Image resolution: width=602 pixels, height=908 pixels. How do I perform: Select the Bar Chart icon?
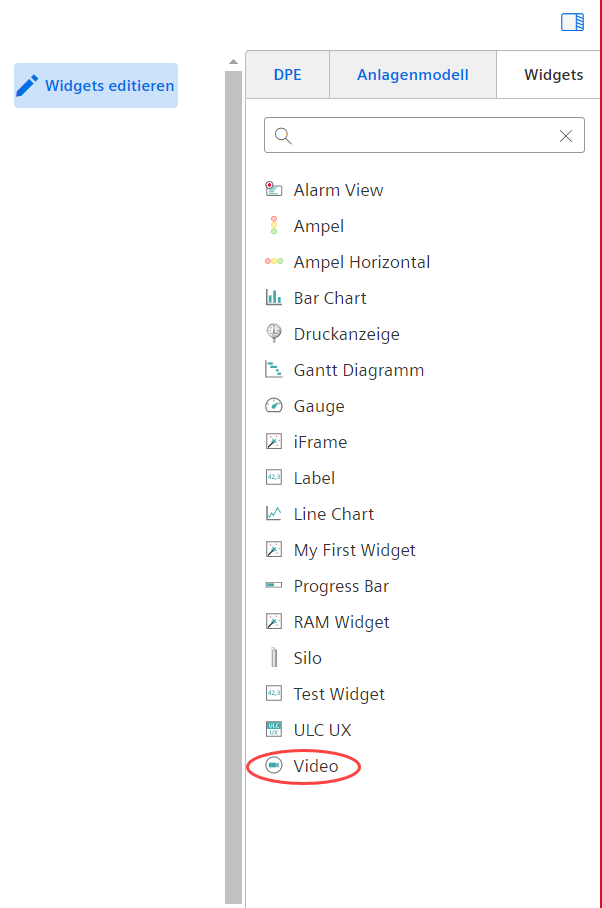click(x=273, y=298)
